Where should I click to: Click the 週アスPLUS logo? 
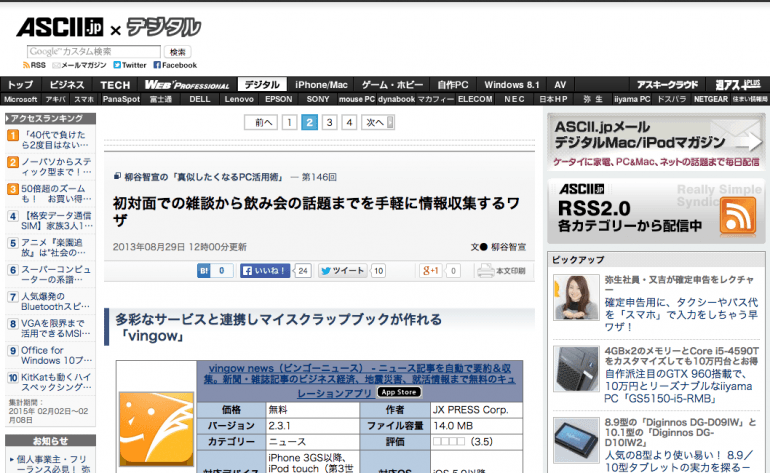(738, 84)
